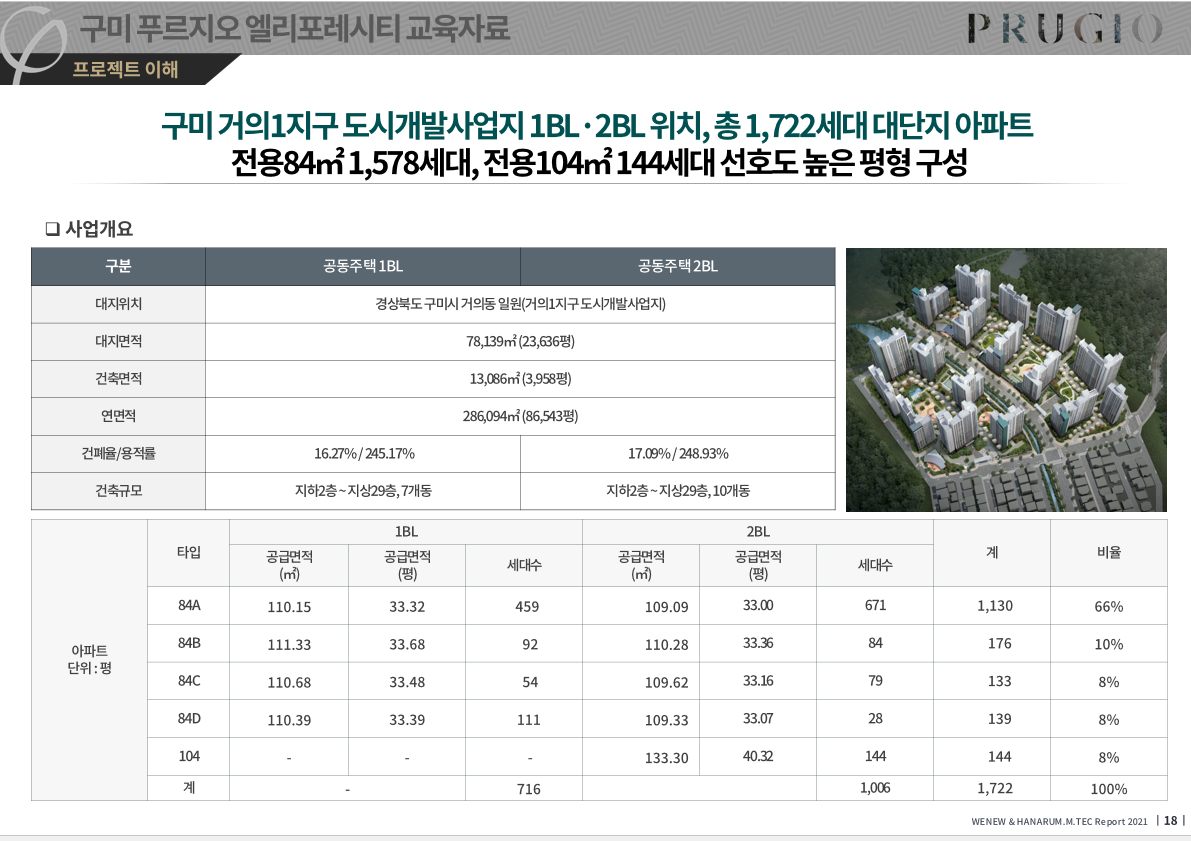1191x841 pixels.
Task: Click the 84B pyeong value '33.68'
Action: click(x=406, y=645)
